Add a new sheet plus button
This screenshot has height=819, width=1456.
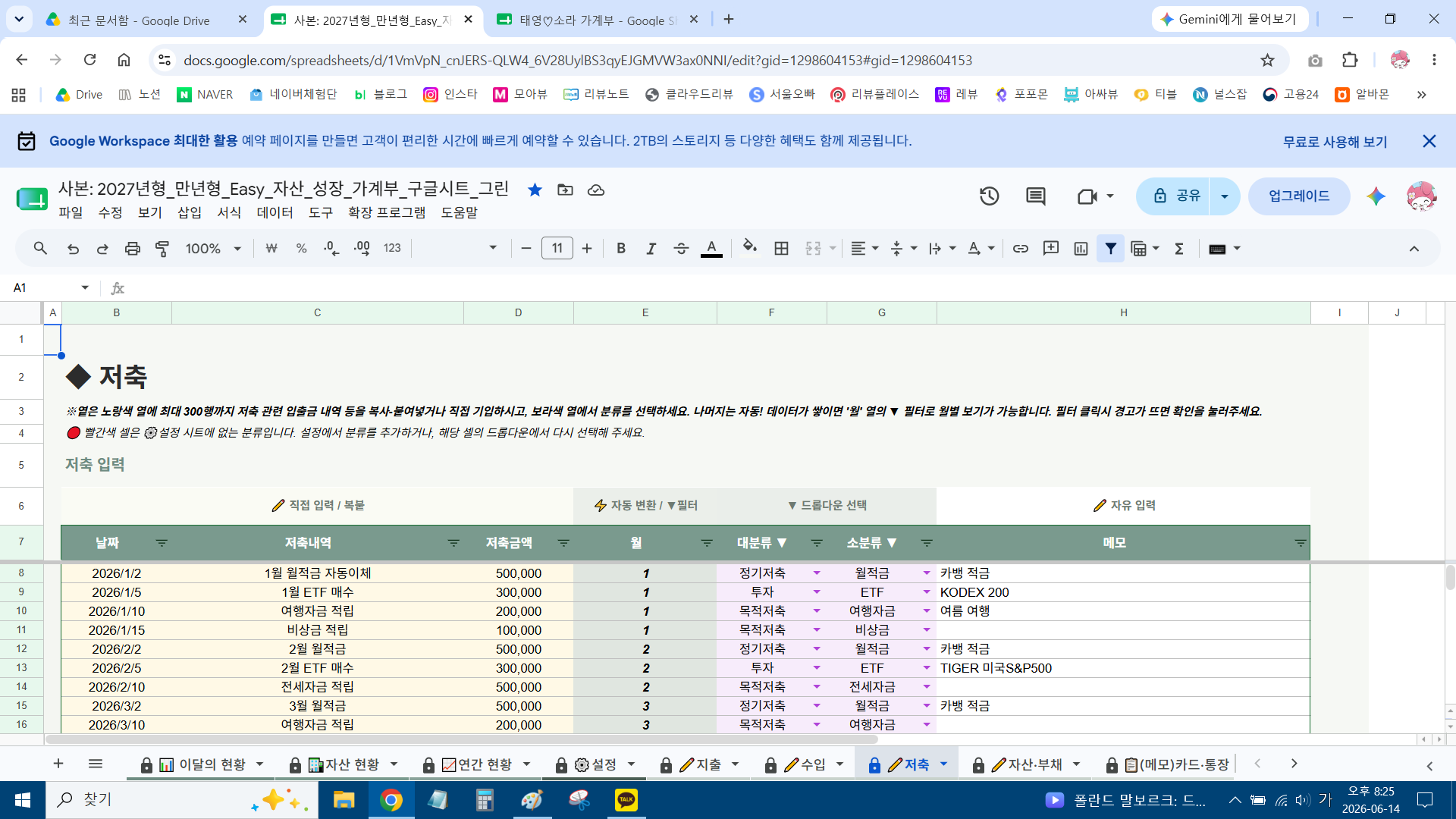point(58,764)
